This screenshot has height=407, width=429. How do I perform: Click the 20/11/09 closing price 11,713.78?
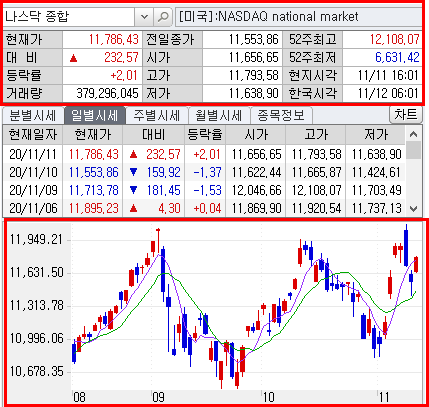pos(94,190)
